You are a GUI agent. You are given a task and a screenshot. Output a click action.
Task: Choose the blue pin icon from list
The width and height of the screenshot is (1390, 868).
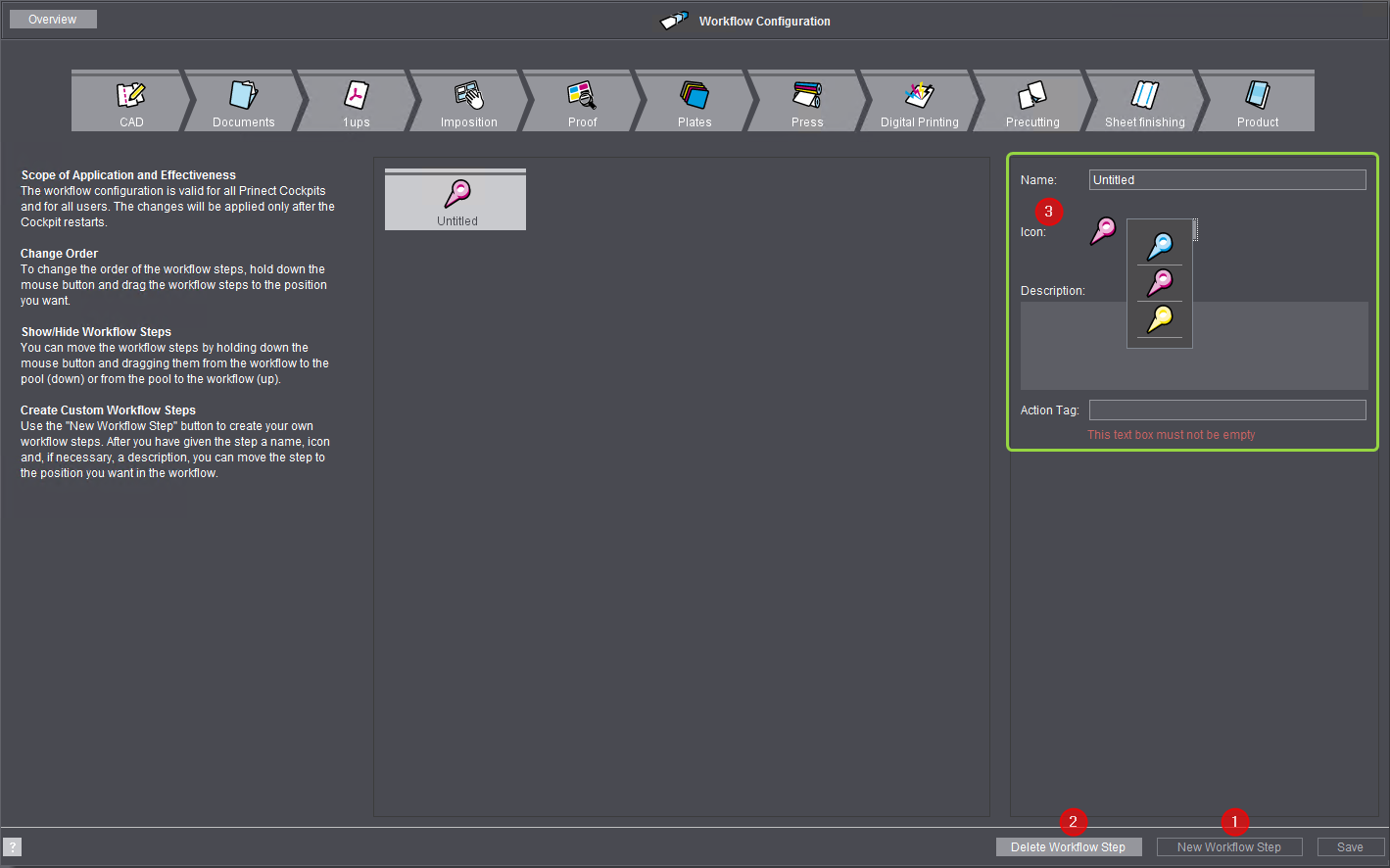(x=1160, y=245)
